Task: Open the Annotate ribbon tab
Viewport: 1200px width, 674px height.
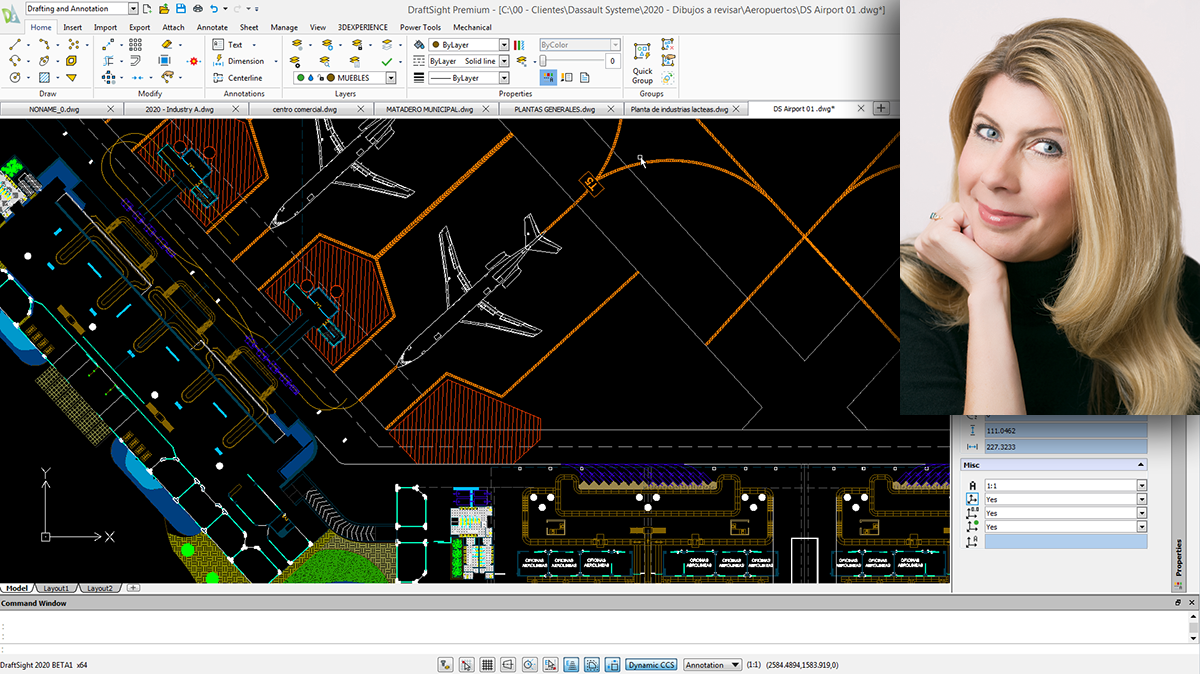Action: tap(212, 27)
